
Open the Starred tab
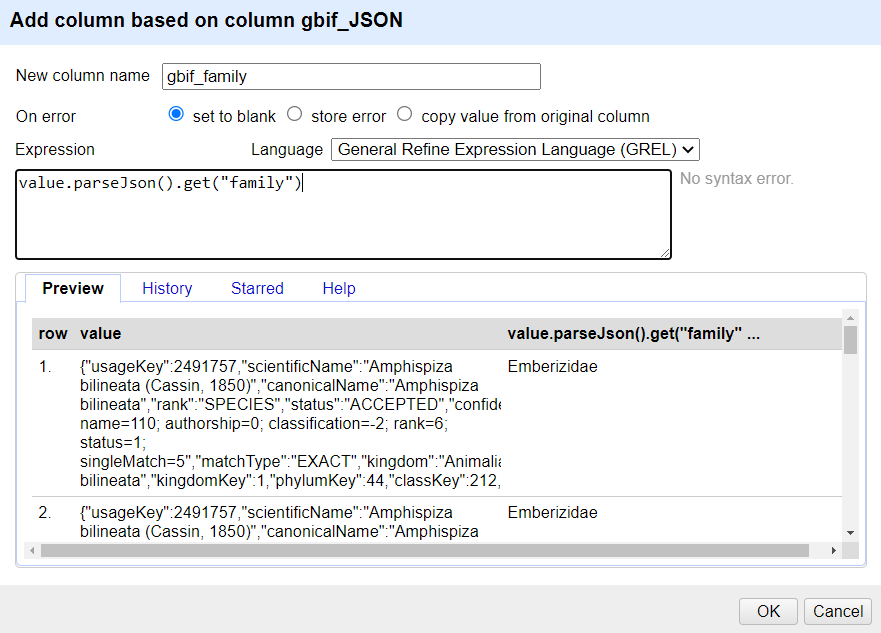click(257, 288)
